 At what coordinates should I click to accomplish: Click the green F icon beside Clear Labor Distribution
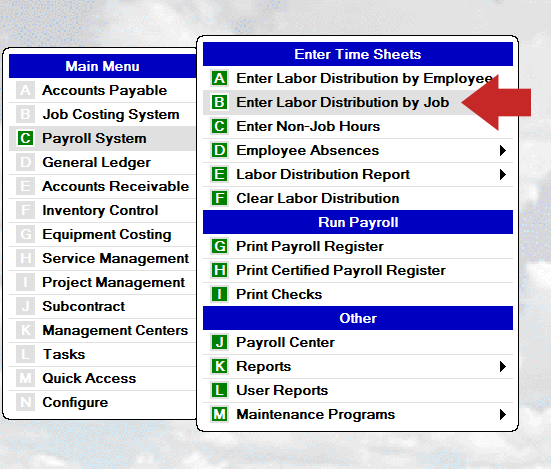point(220,198)
